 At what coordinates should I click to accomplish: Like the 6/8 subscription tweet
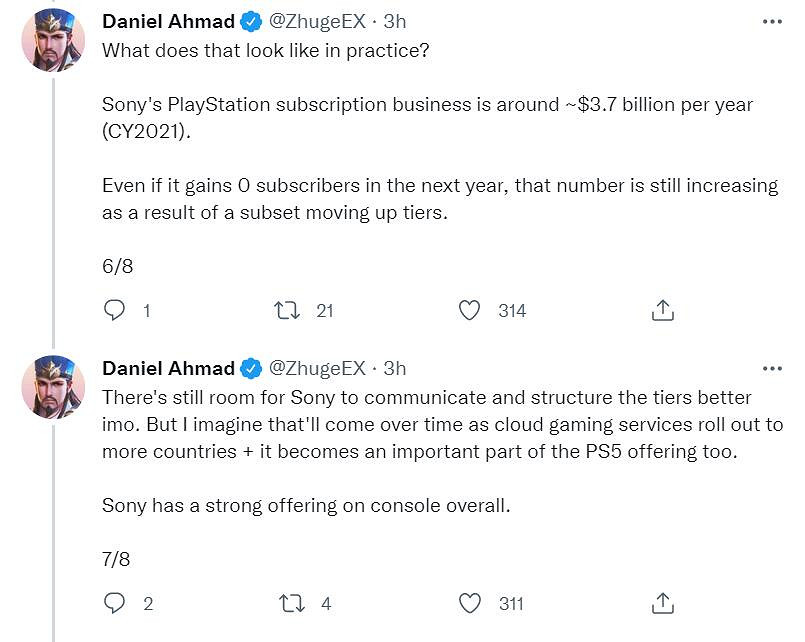tap(469, 311)
